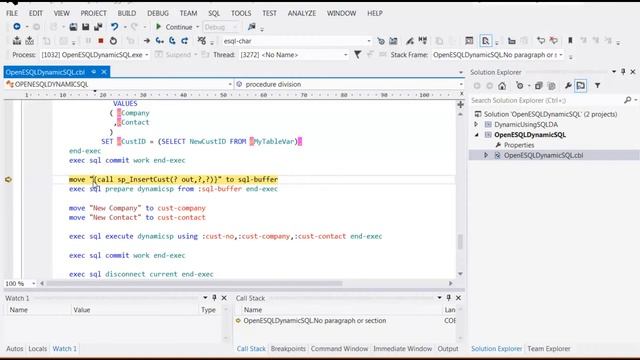Click the comment selection icon
The width and height of the screenshot is (640, 360).
click(541, 41)
